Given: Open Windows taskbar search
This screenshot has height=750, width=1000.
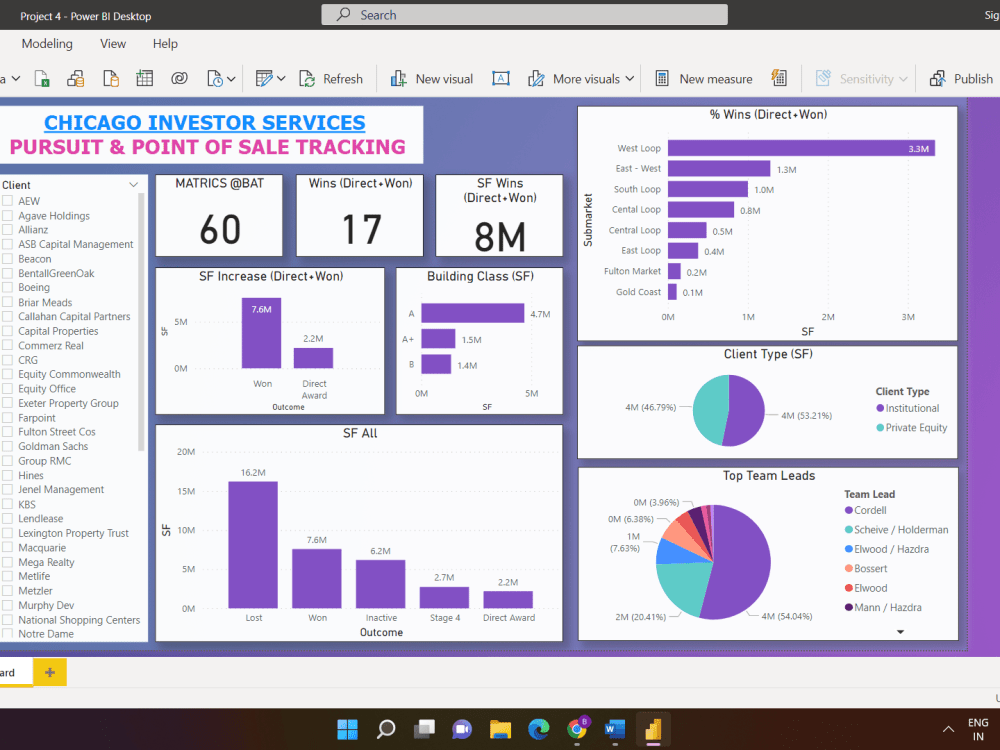Looking at the screenshot, I should (x=386, y=729).
